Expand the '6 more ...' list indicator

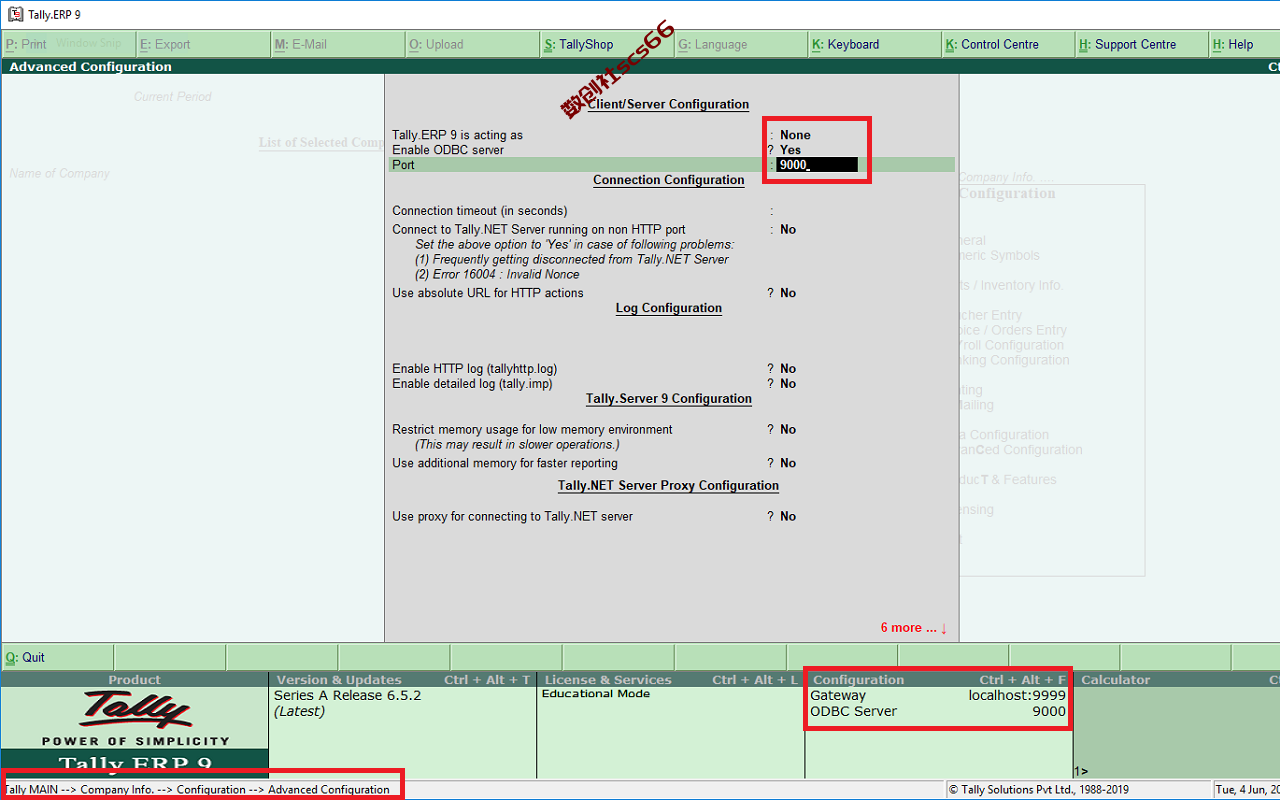914,628
